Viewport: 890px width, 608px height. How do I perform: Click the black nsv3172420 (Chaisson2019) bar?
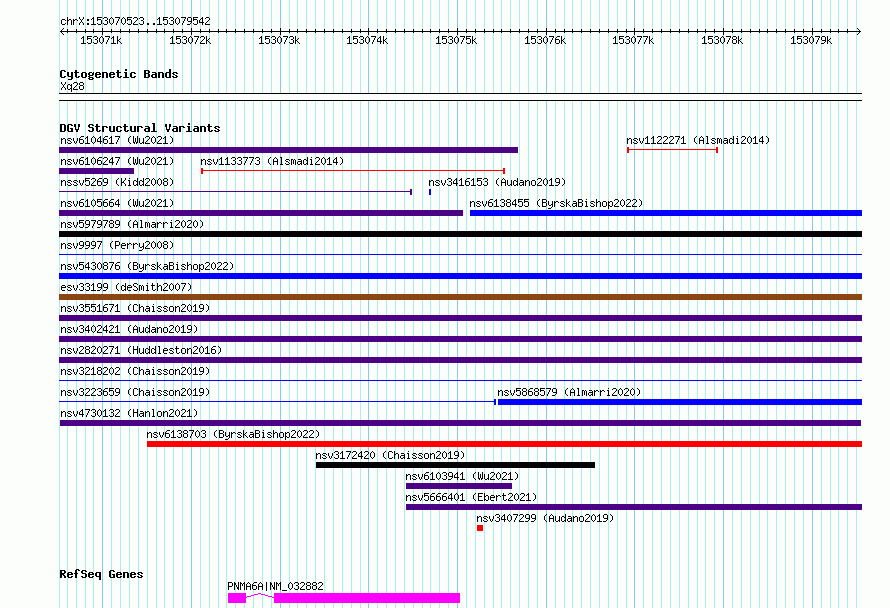coord(455,465)
